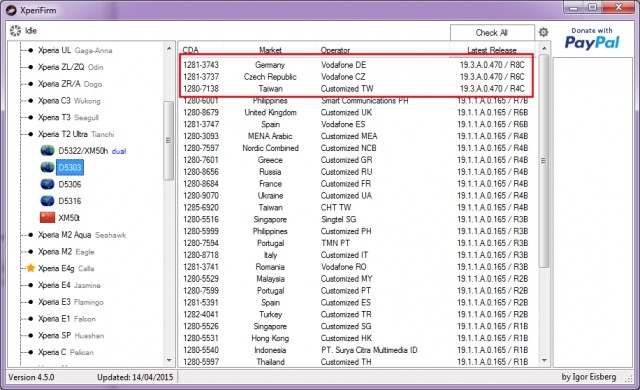Click the settings gear icon
This screenshot has width=640, height=390.
point(543,32)
